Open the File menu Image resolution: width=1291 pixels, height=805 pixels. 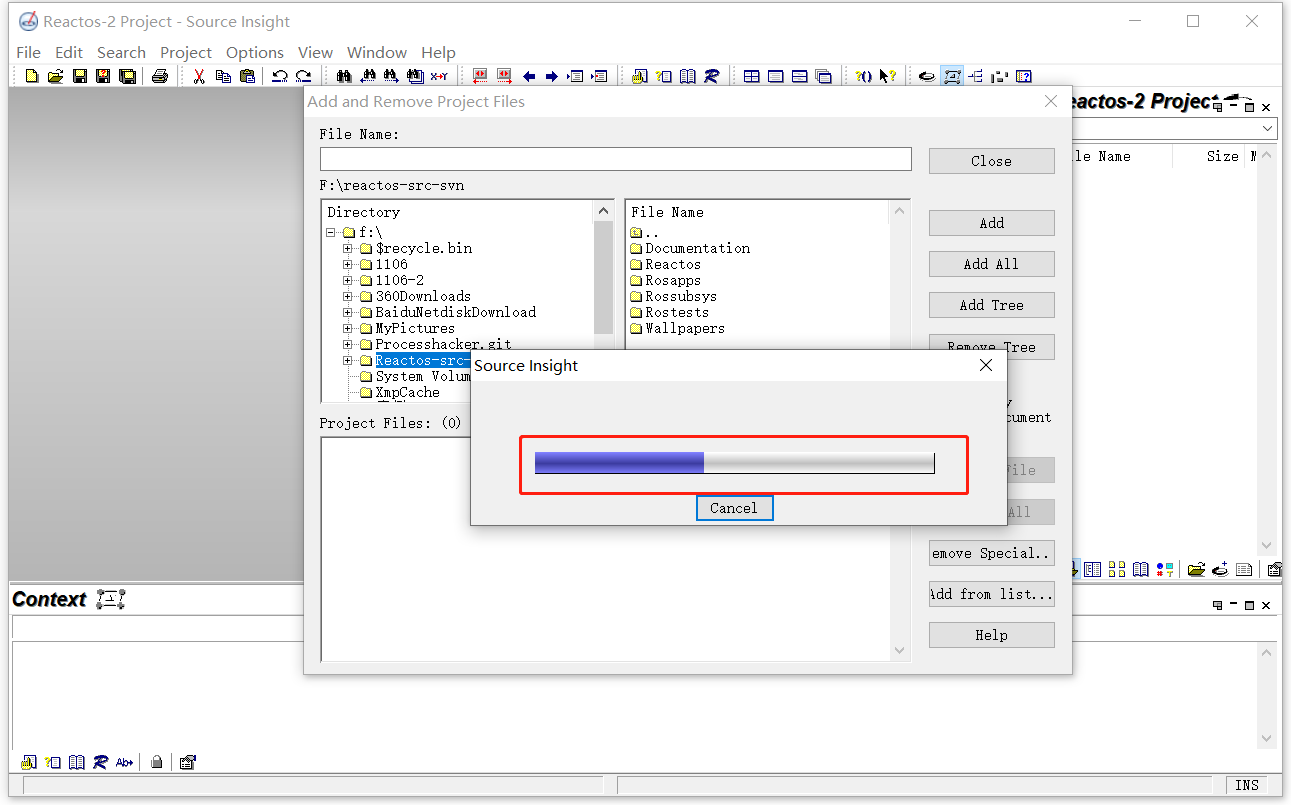(29, 52)
